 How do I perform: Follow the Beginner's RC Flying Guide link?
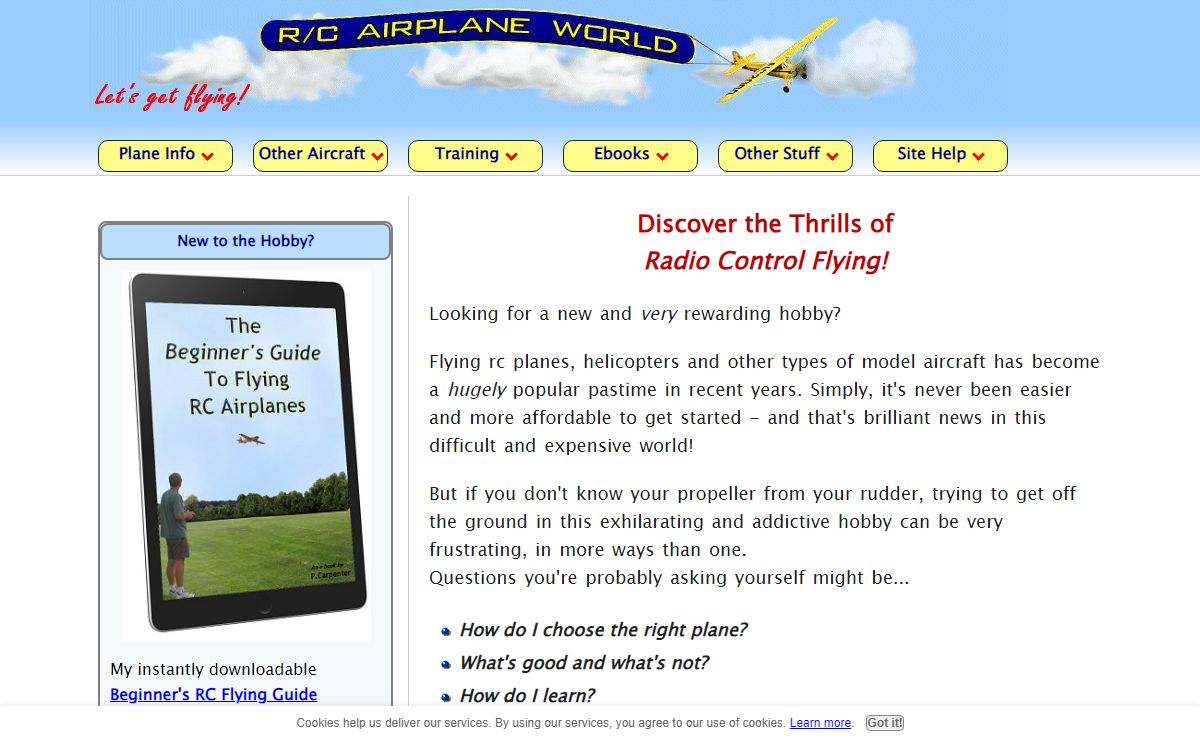(x=213, y=694)
